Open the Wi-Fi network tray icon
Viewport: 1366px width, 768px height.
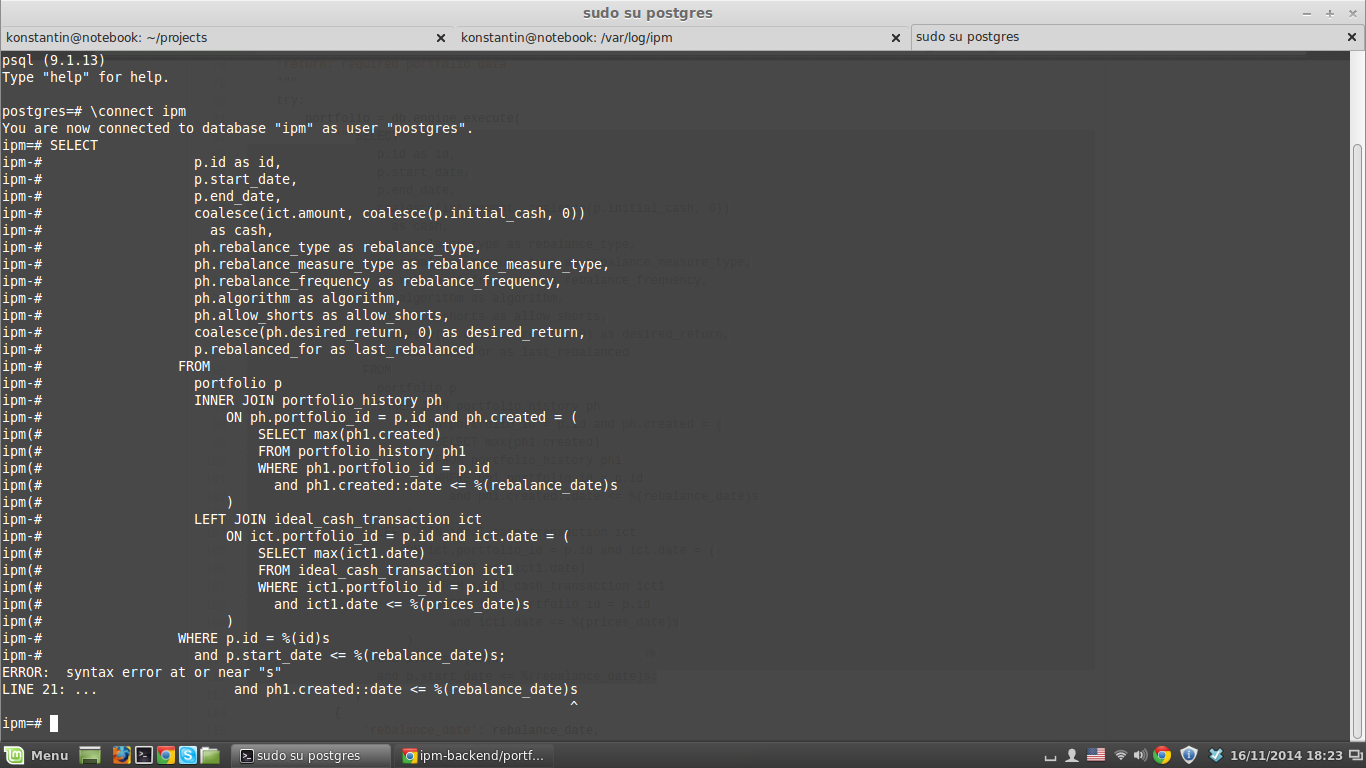pos(1121,755)
